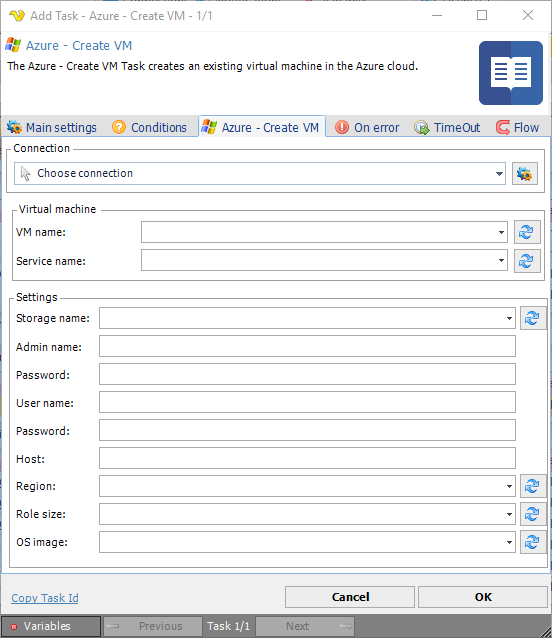Open the connection settings gear icon
Image resolution: width=552 pixels, height=638 pixels.
tap(524, 174)
